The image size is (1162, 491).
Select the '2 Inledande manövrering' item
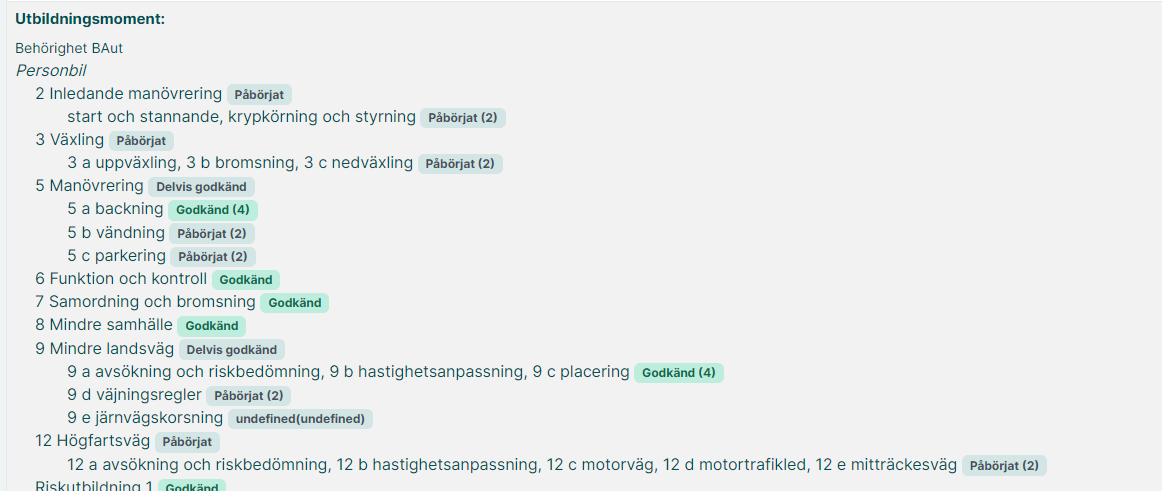128,94
